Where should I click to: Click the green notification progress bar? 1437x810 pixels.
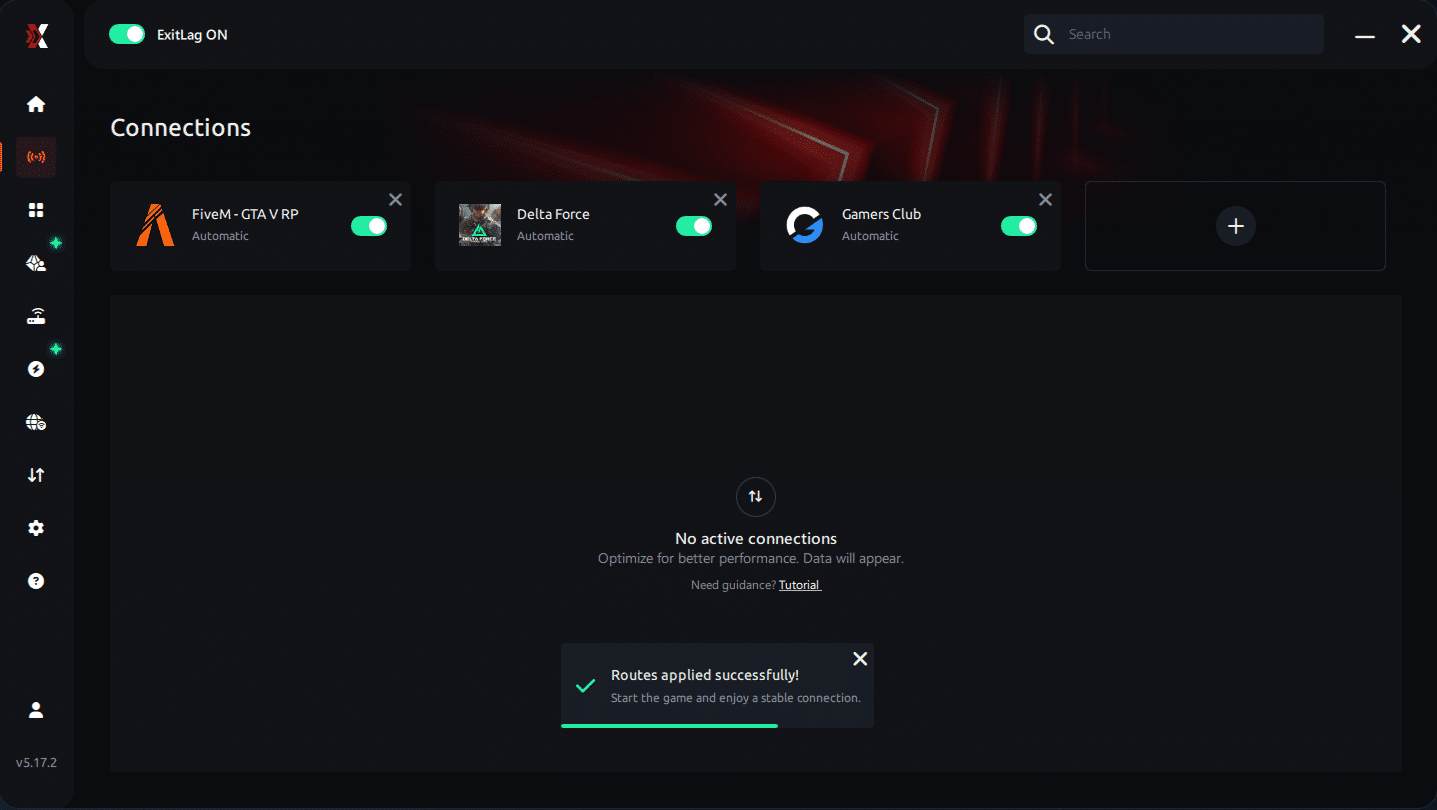click(669, 726)
